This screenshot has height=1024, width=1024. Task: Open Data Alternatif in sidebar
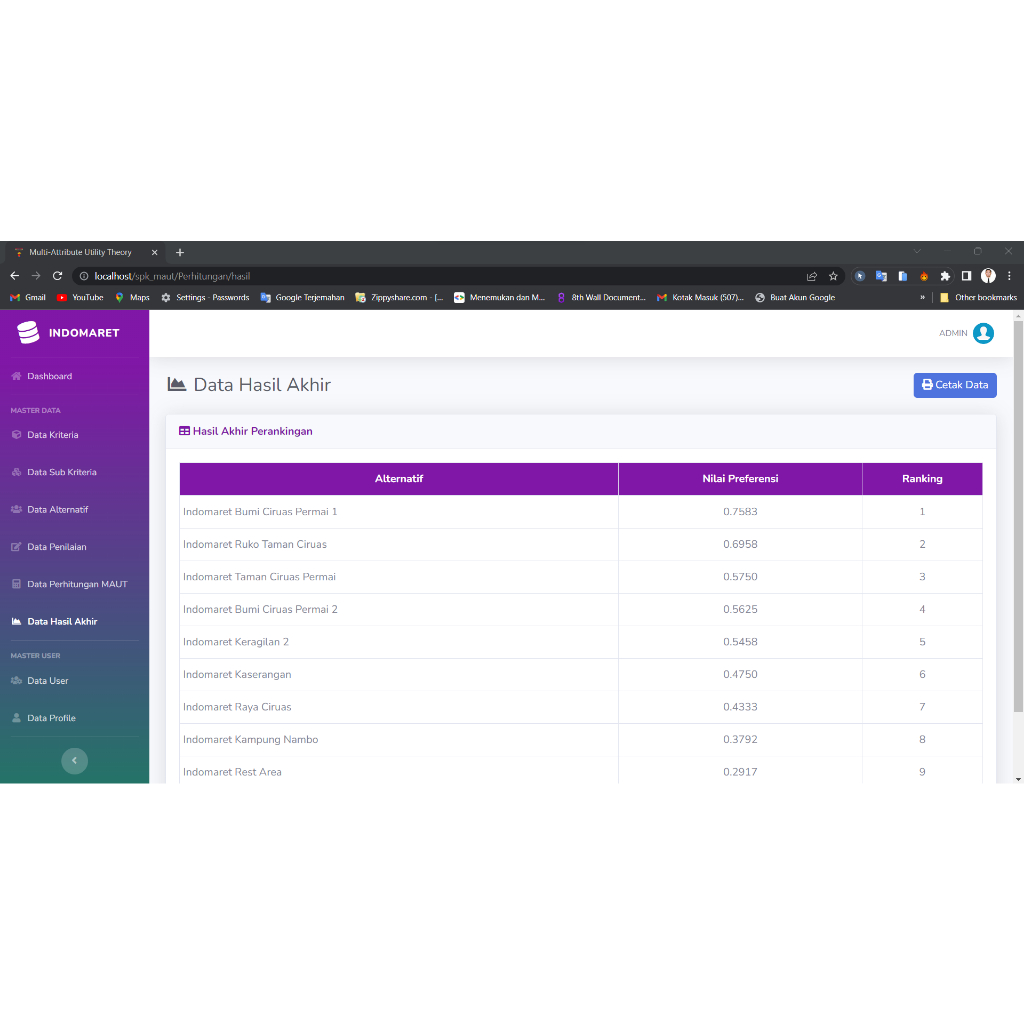tap(50, 509)
